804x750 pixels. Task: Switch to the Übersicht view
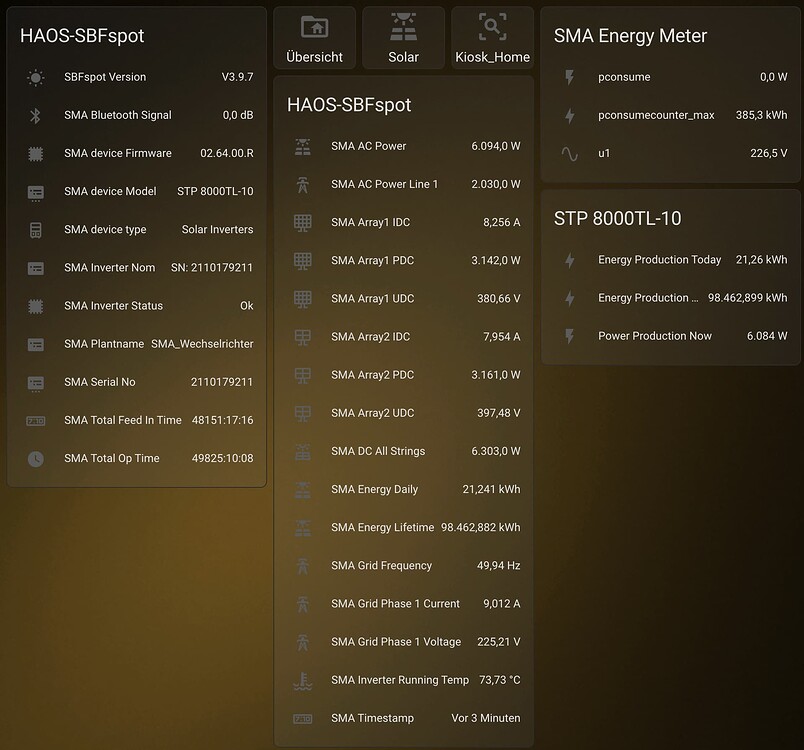pyautogui.click(x=314, y=38)
